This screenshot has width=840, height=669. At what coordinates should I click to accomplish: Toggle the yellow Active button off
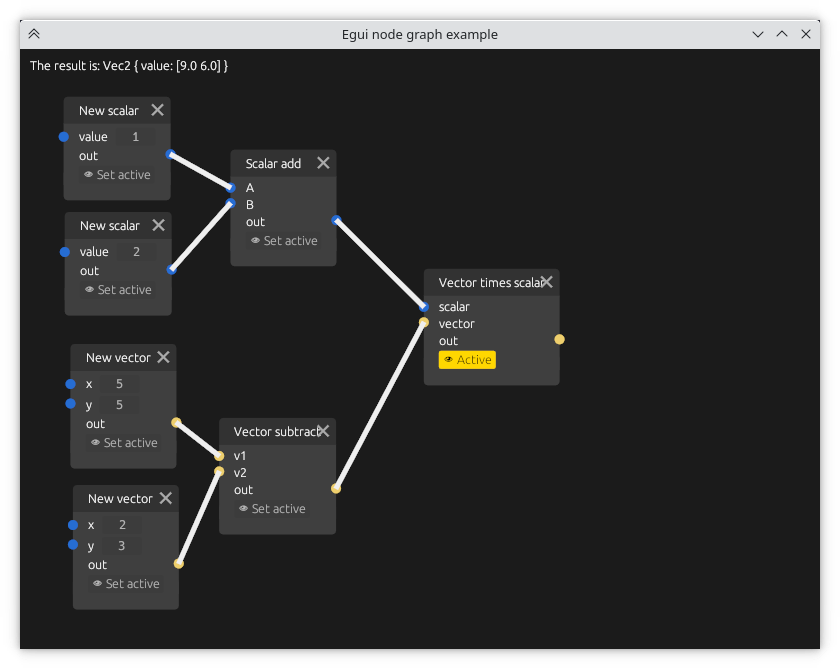point(467,360)
